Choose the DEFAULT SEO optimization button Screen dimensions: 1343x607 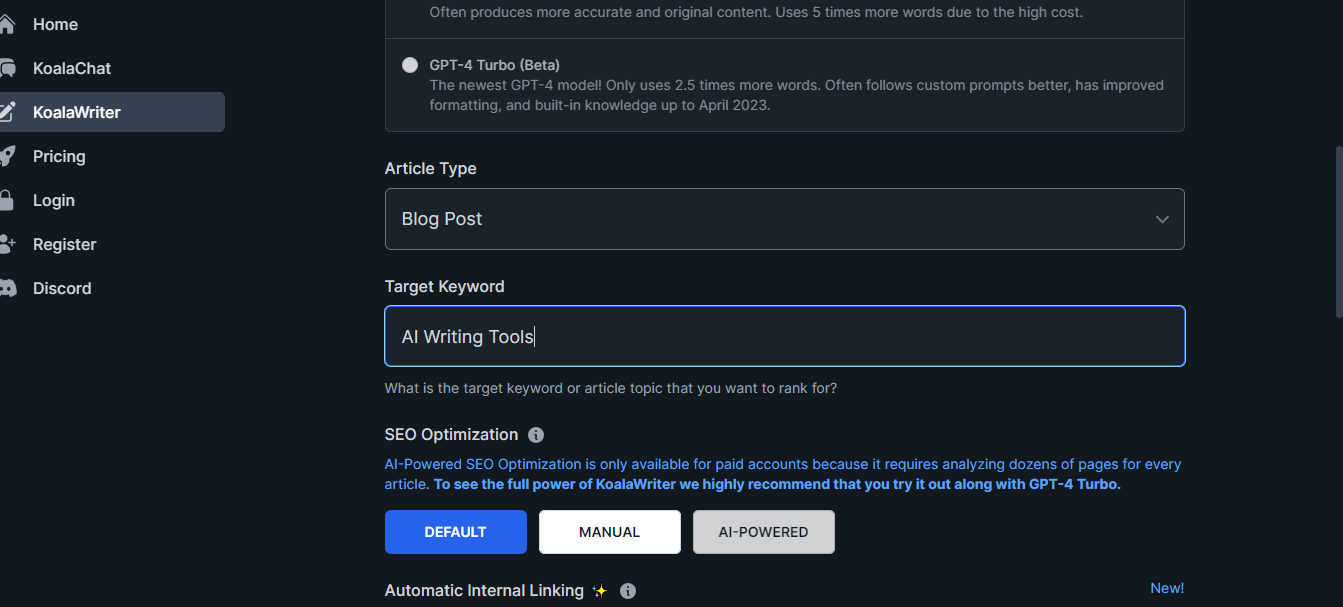coord(456,532)
